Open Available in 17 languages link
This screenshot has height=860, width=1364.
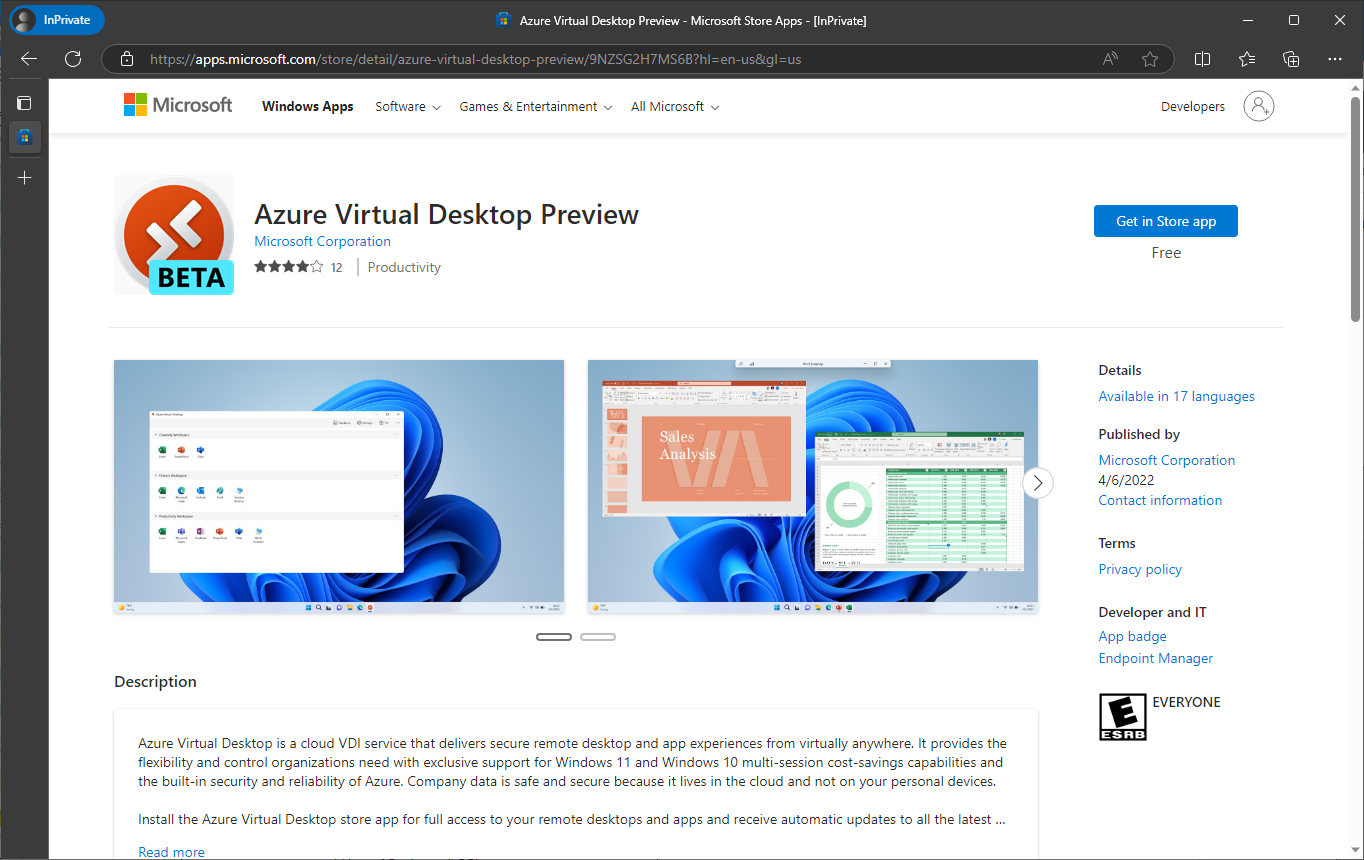coord(1176,396)
